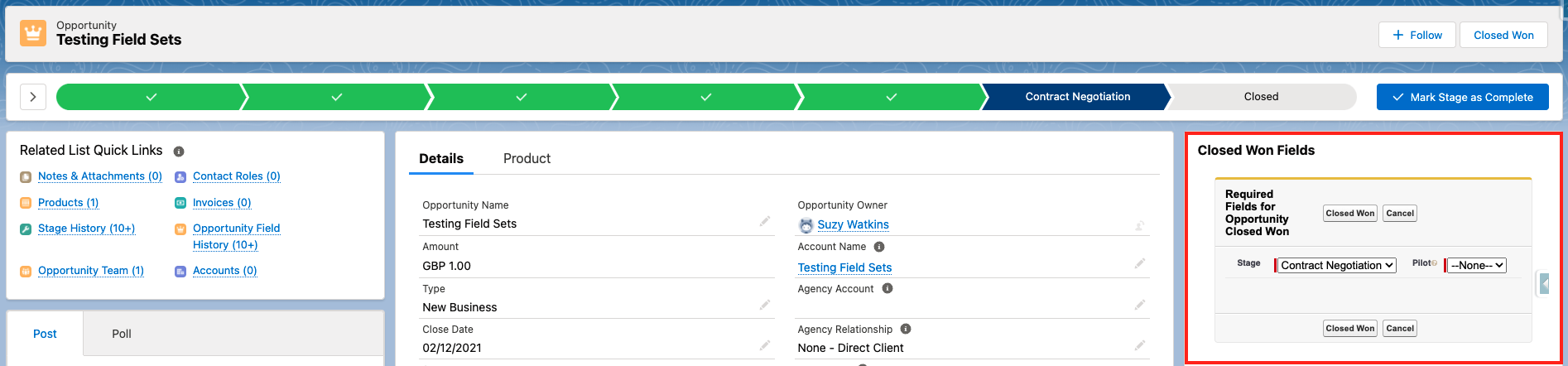This screenshot has height=366, width=1568.
Task: Edit Agency Account with pencil icon
Action: 1140,305
